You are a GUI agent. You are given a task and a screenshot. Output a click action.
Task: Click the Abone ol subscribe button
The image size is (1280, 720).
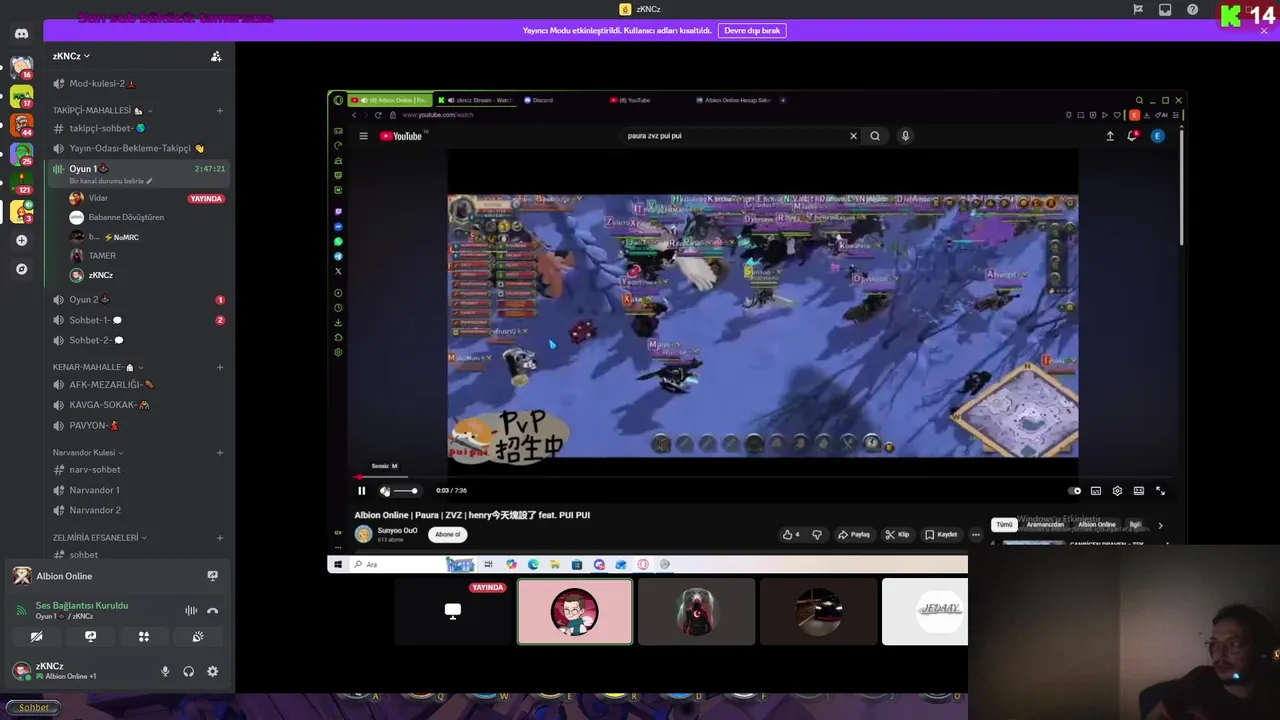click(447, 534)
